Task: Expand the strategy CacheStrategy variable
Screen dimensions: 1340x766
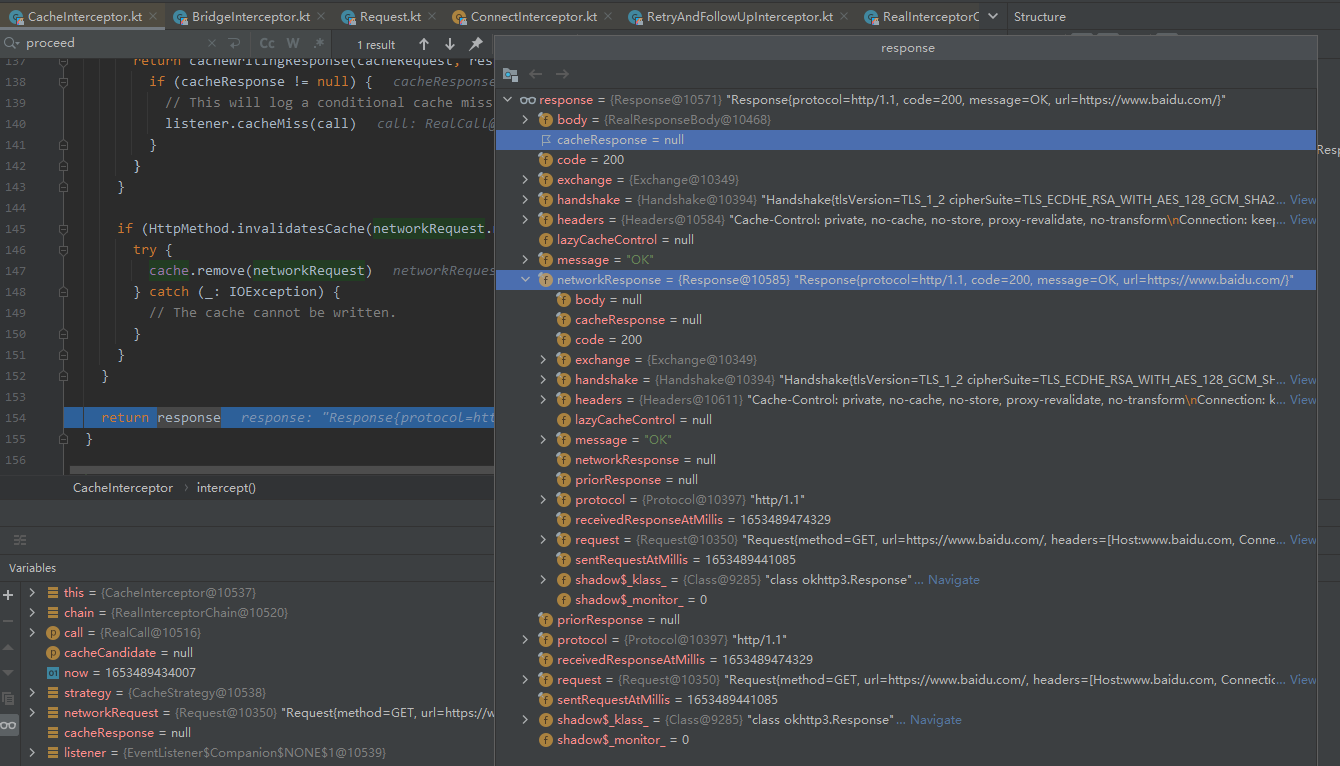Action: click(x=32, y=693)
